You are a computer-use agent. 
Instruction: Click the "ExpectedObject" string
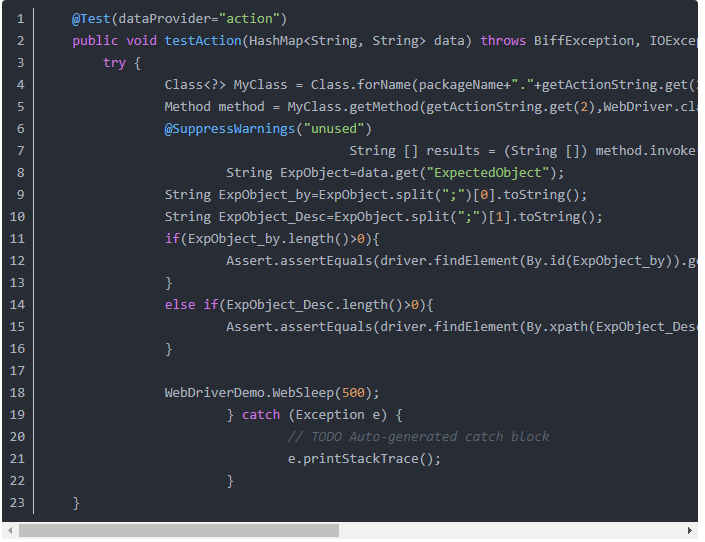pos(491,173)
